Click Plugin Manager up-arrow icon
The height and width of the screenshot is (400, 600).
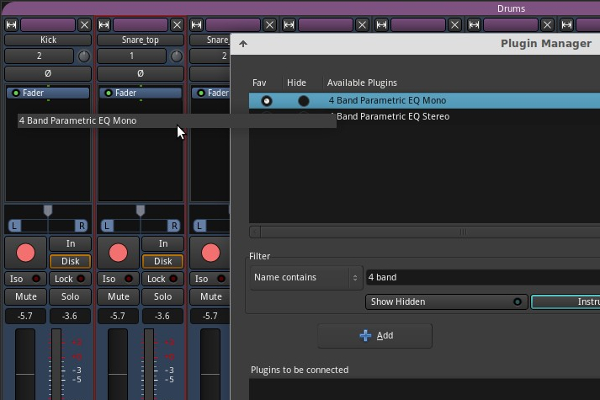pyautogui.click(x=243, y=44)
